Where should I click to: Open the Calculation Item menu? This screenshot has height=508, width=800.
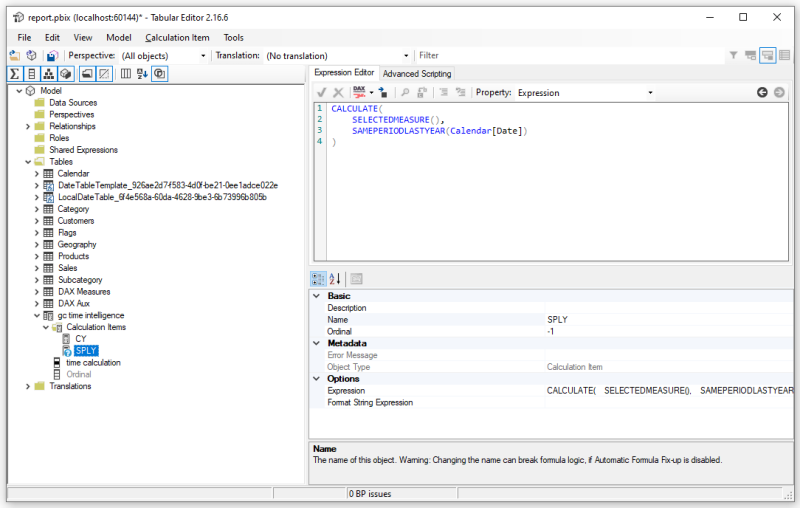click(x=177, y=37)
